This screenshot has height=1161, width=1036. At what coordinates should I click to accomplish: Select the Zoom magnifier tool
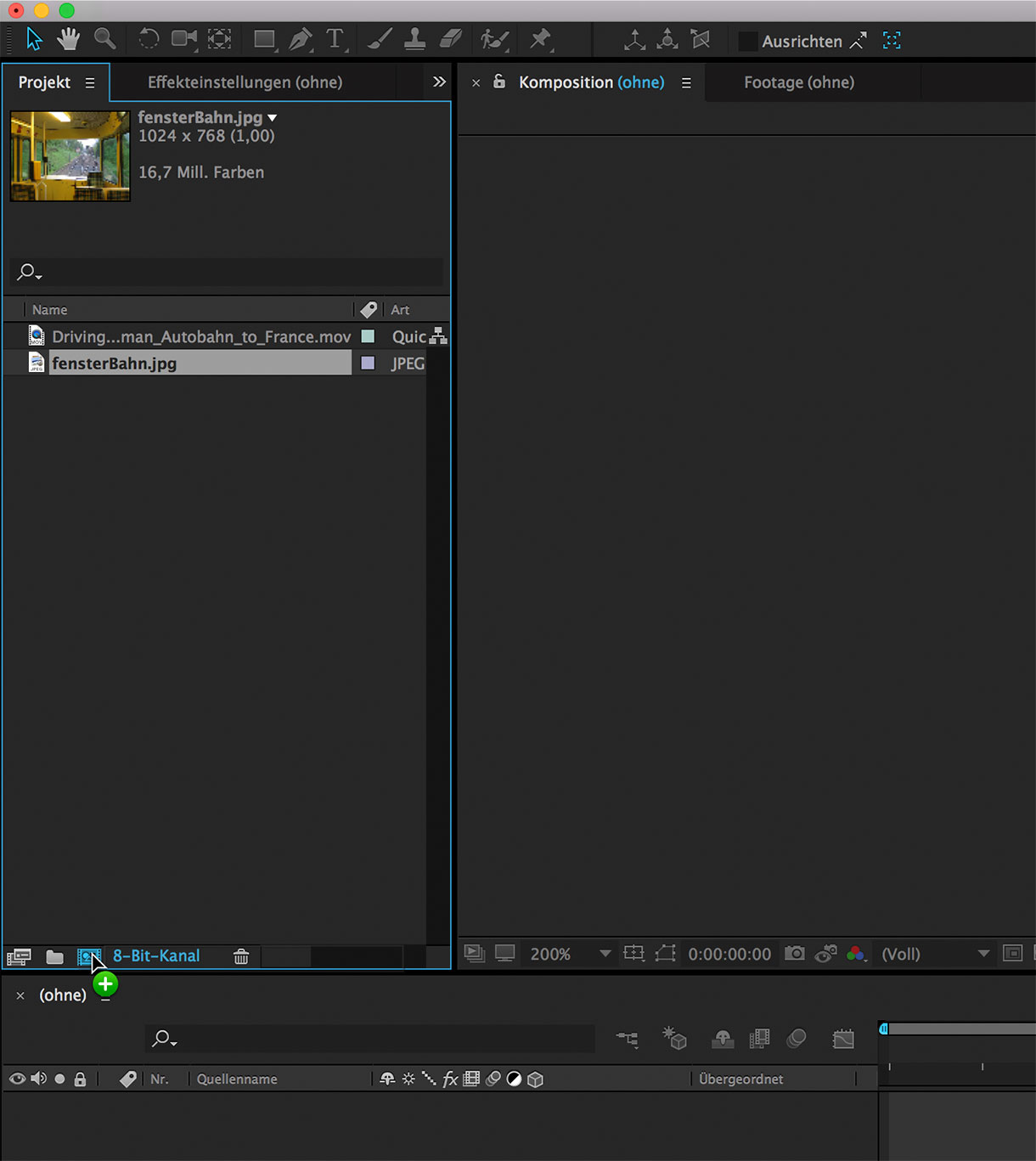pyautogui.click(x=104, y=39)
